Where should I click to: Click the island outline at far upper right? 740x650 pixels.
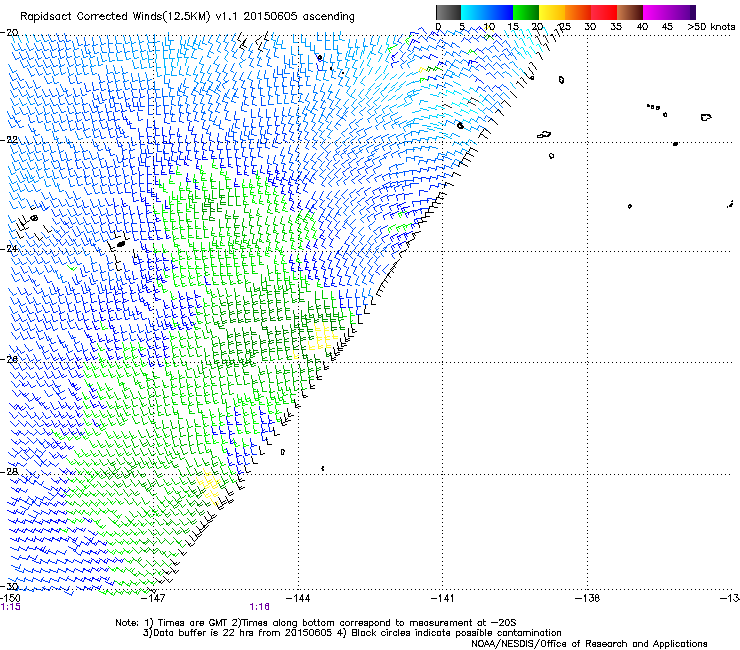pos(706,117)
